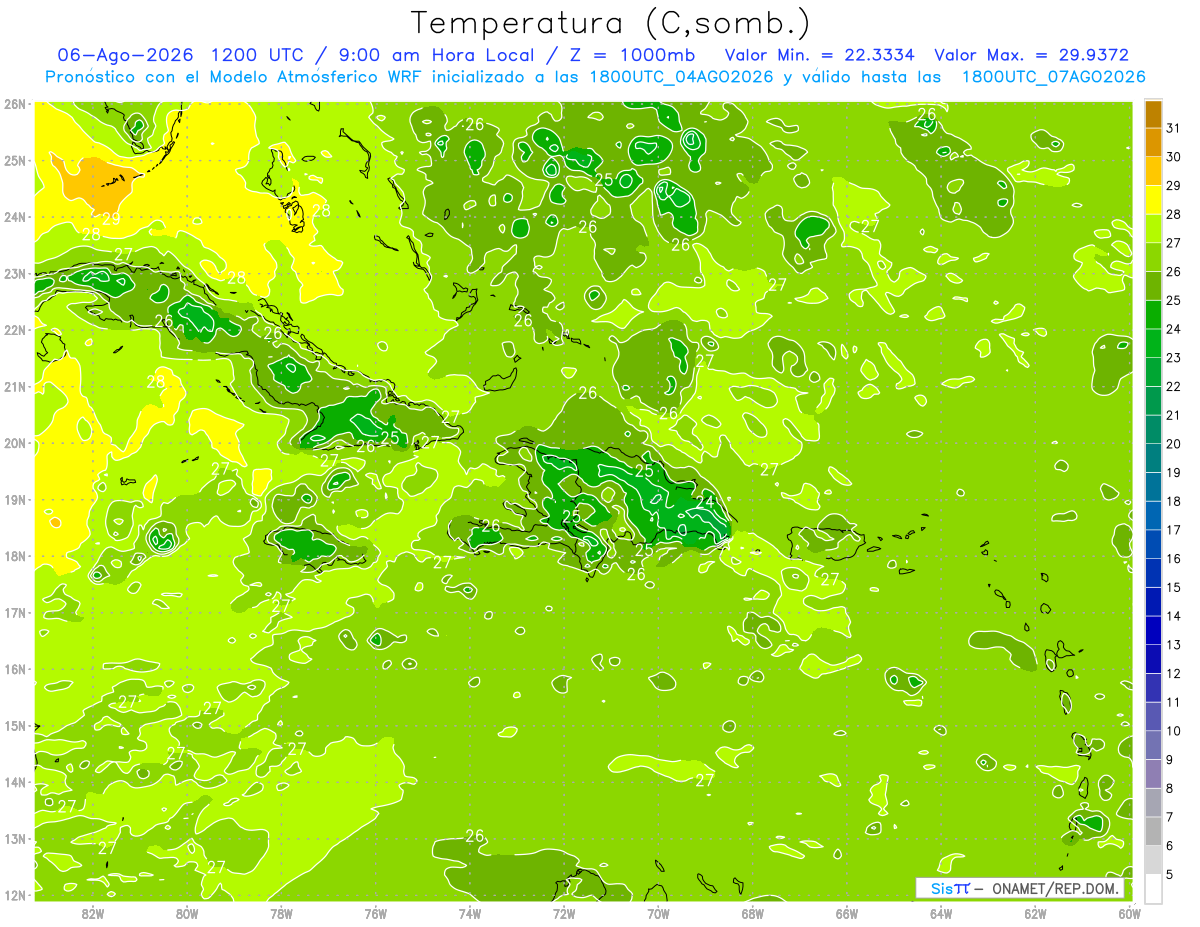This screenshot has width=1200, height=927.
Task: Click the "20N" latitude label
Action: 15,443
